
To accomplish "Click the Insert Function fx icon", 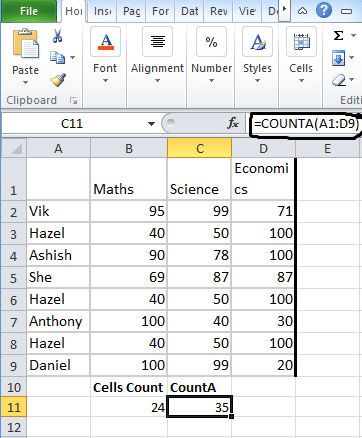I will pos(233,123).
